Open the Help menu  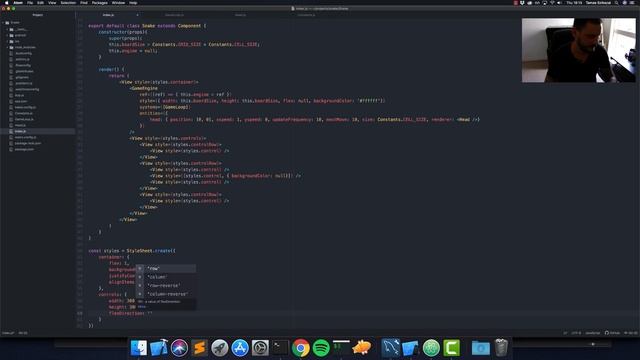[133, 3]
